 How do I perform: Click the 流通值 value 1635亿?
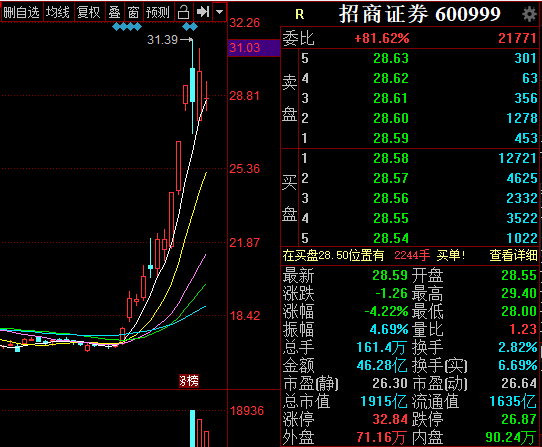coord(513,401)
